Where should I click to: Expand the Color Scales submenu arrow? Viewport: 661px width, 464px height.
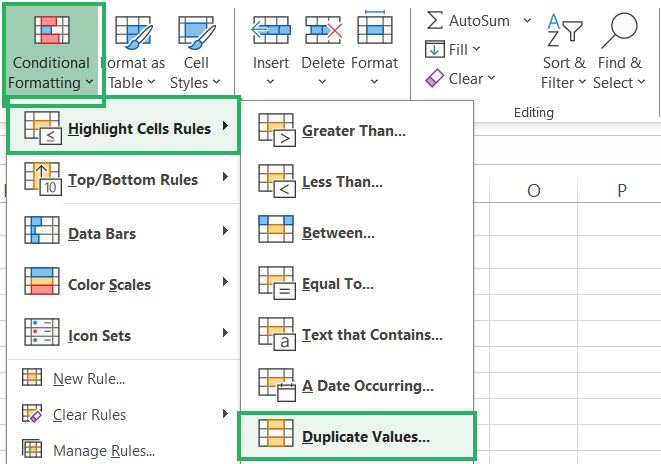[226, 282]
